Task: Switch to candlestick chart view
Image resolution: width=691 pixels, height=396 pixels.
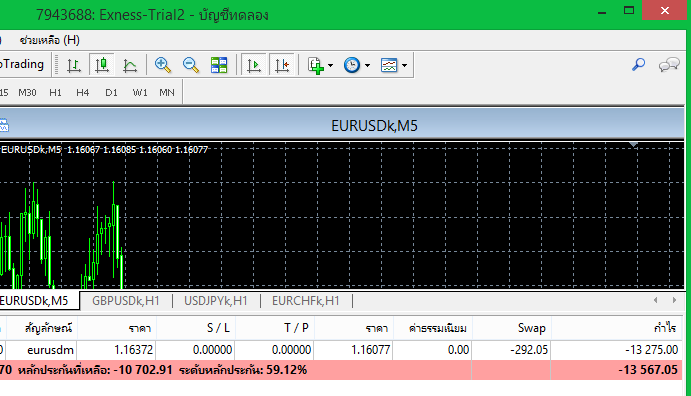Action: [102, 65]
